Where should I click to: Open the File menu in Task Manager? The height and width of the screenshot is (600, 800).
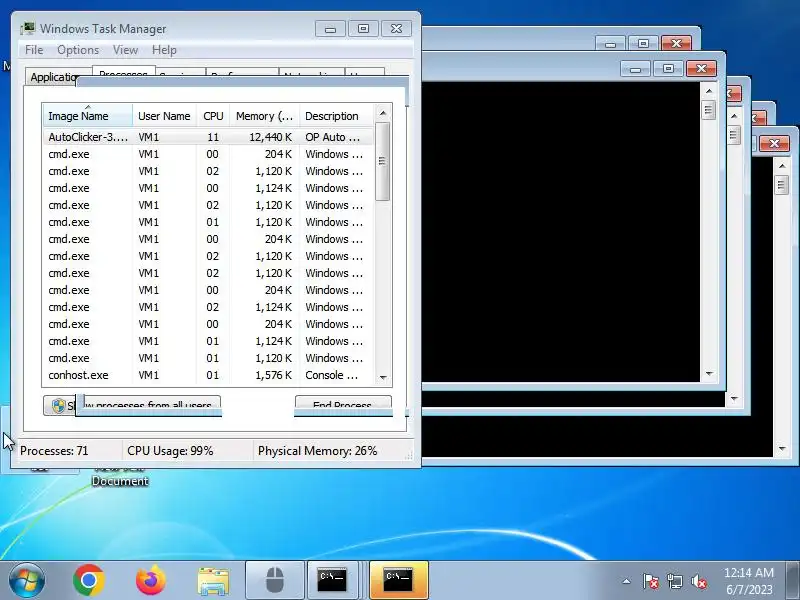point(34,50)
